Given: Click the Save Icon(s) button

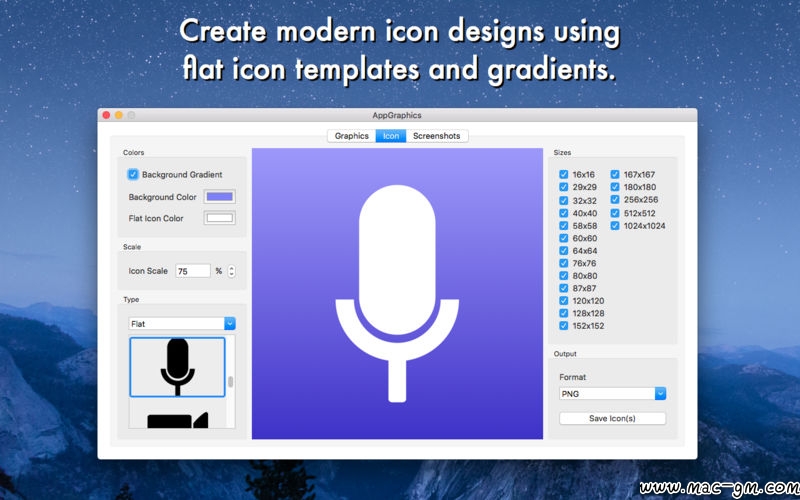Looking at the screenshot, I should [x=612, y=418].
